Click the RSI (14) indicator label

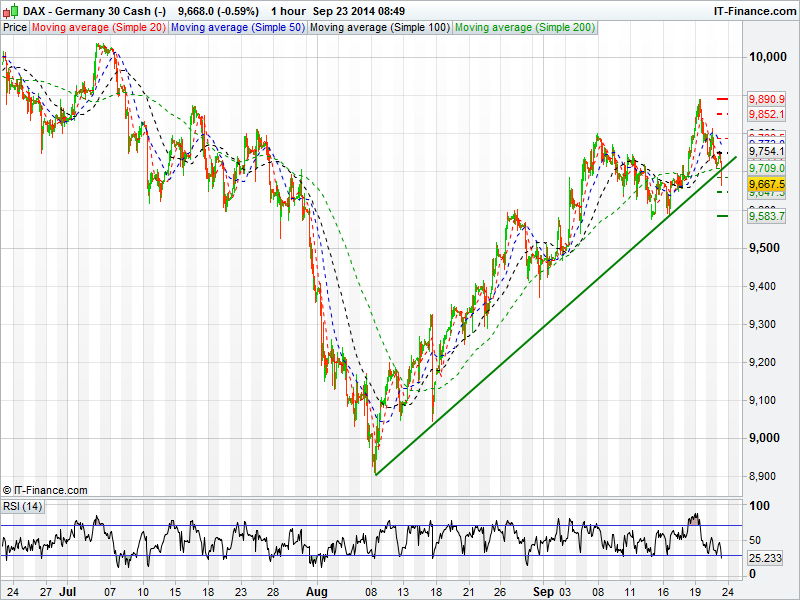pyautogui.click(x=22, y=506)
